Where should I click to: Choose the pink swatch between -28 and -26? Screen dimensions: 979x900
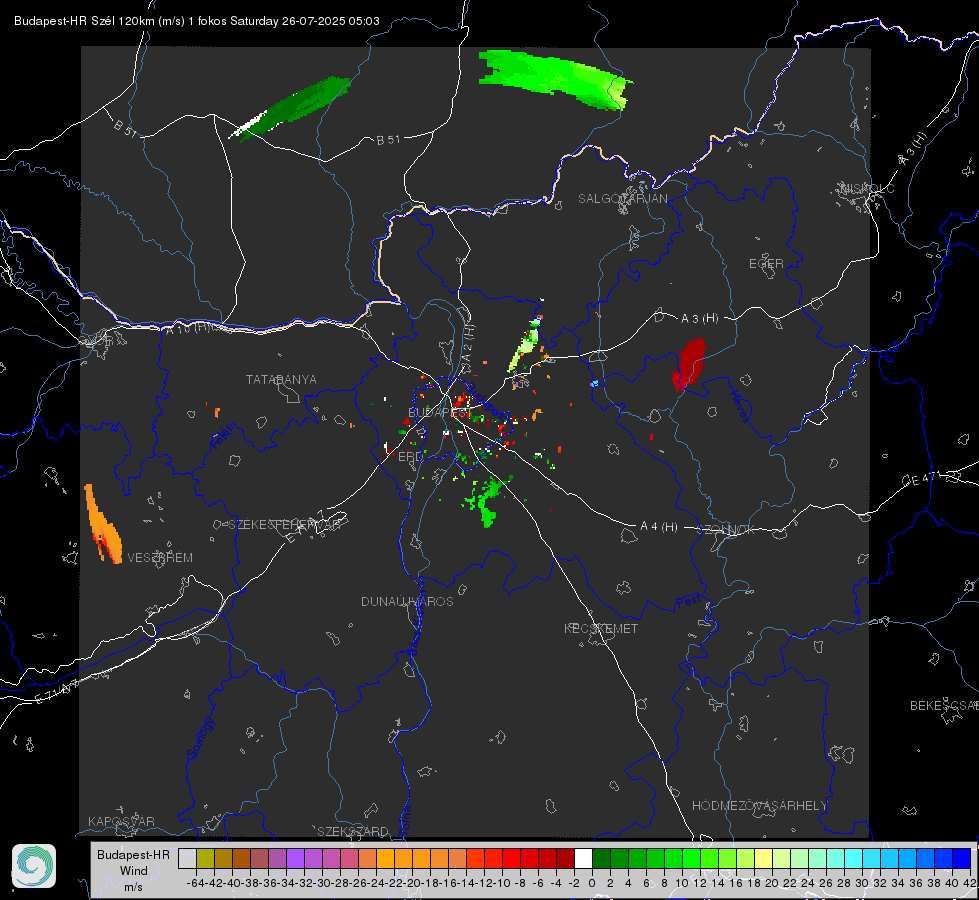coord(350,858)
